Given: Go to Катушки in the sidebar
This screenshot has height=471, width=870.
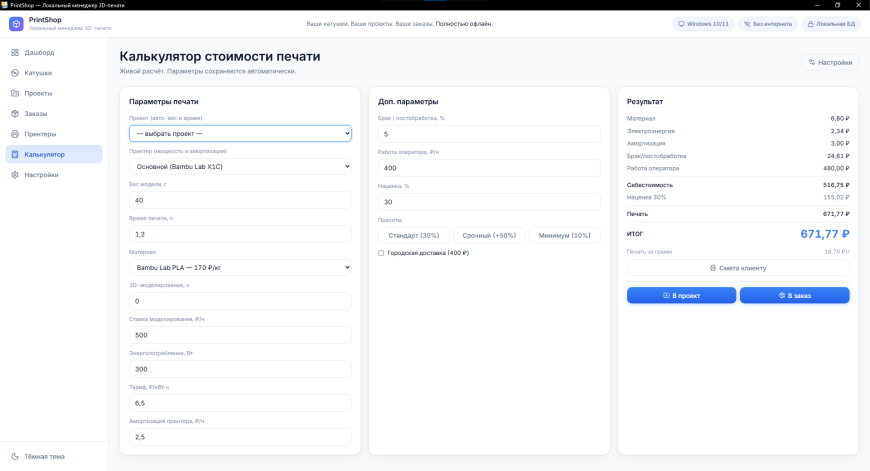Looking at the screenshot, I should [54, 73].
